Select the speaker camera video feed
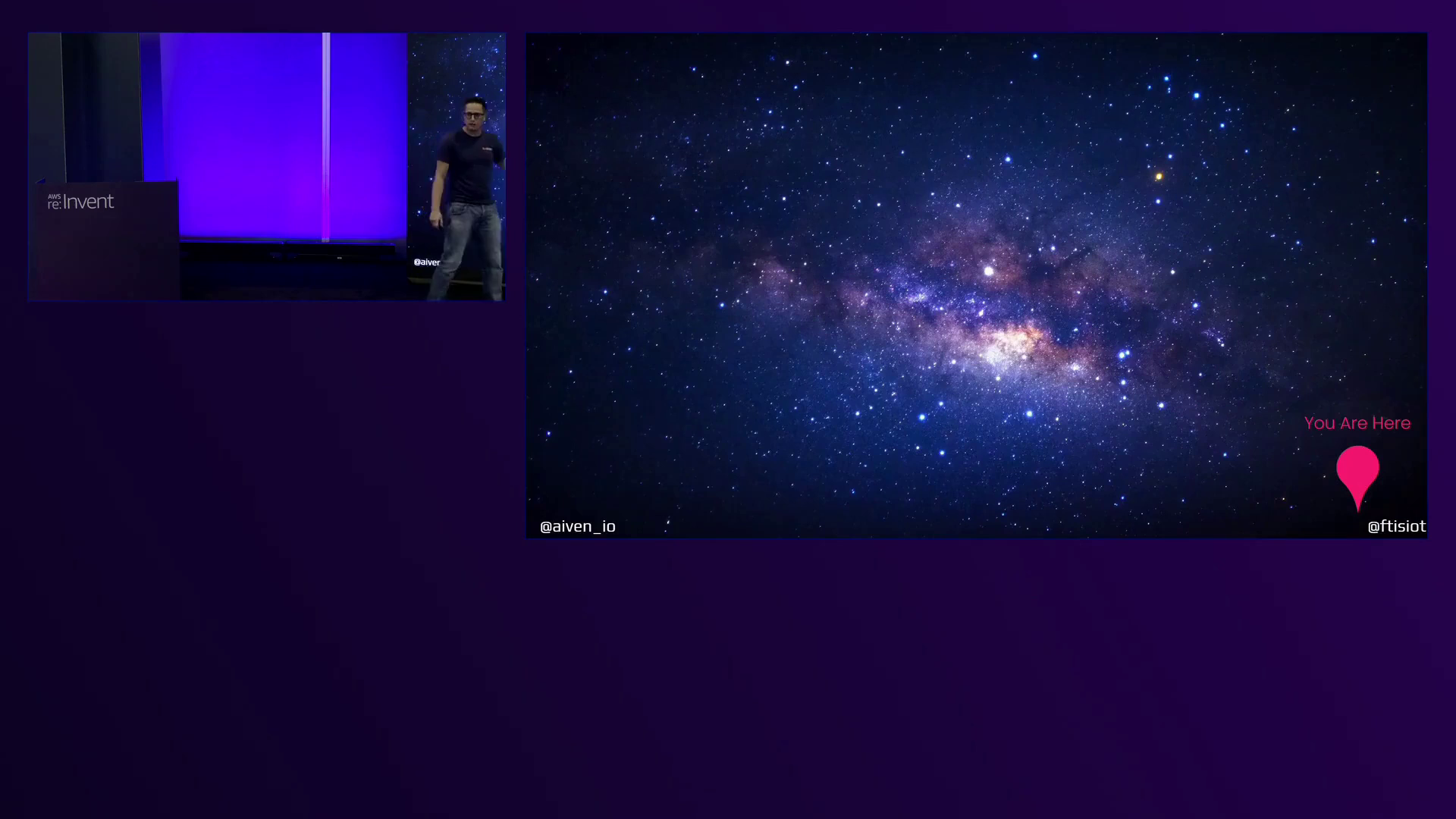1456x819 pixels. point(266,166)
